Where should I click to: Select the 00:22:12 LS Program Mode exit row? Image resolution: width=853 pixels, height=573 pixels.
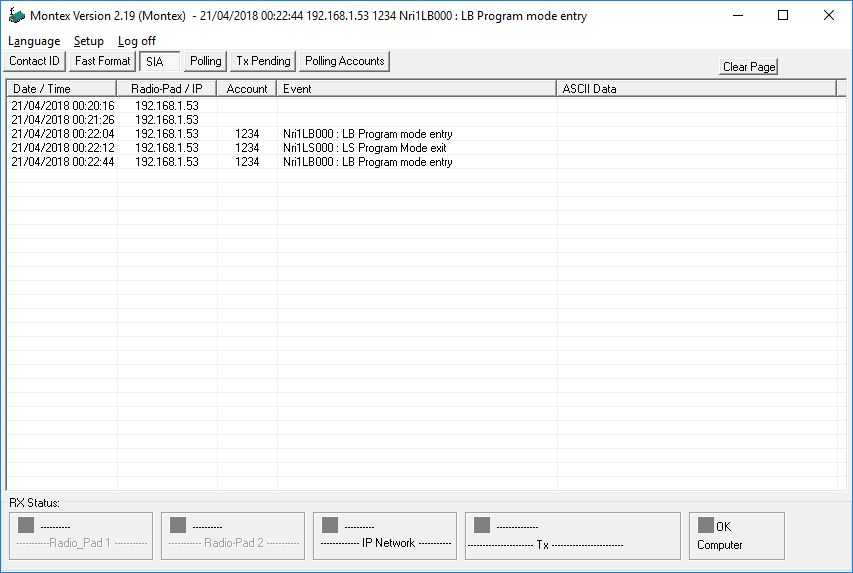click(x=364, y=148)
